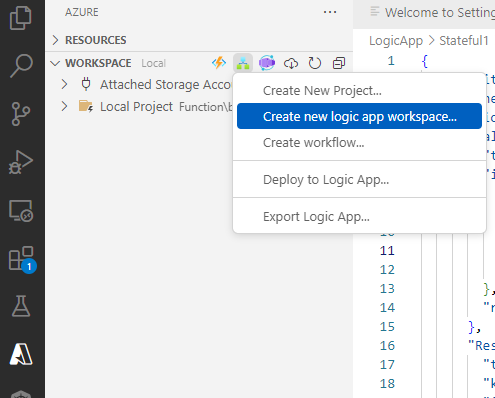The width and height of the screenshot is (495, 398).
Task: Expand Attached Storage Accounts node
Action: (64, 84)
